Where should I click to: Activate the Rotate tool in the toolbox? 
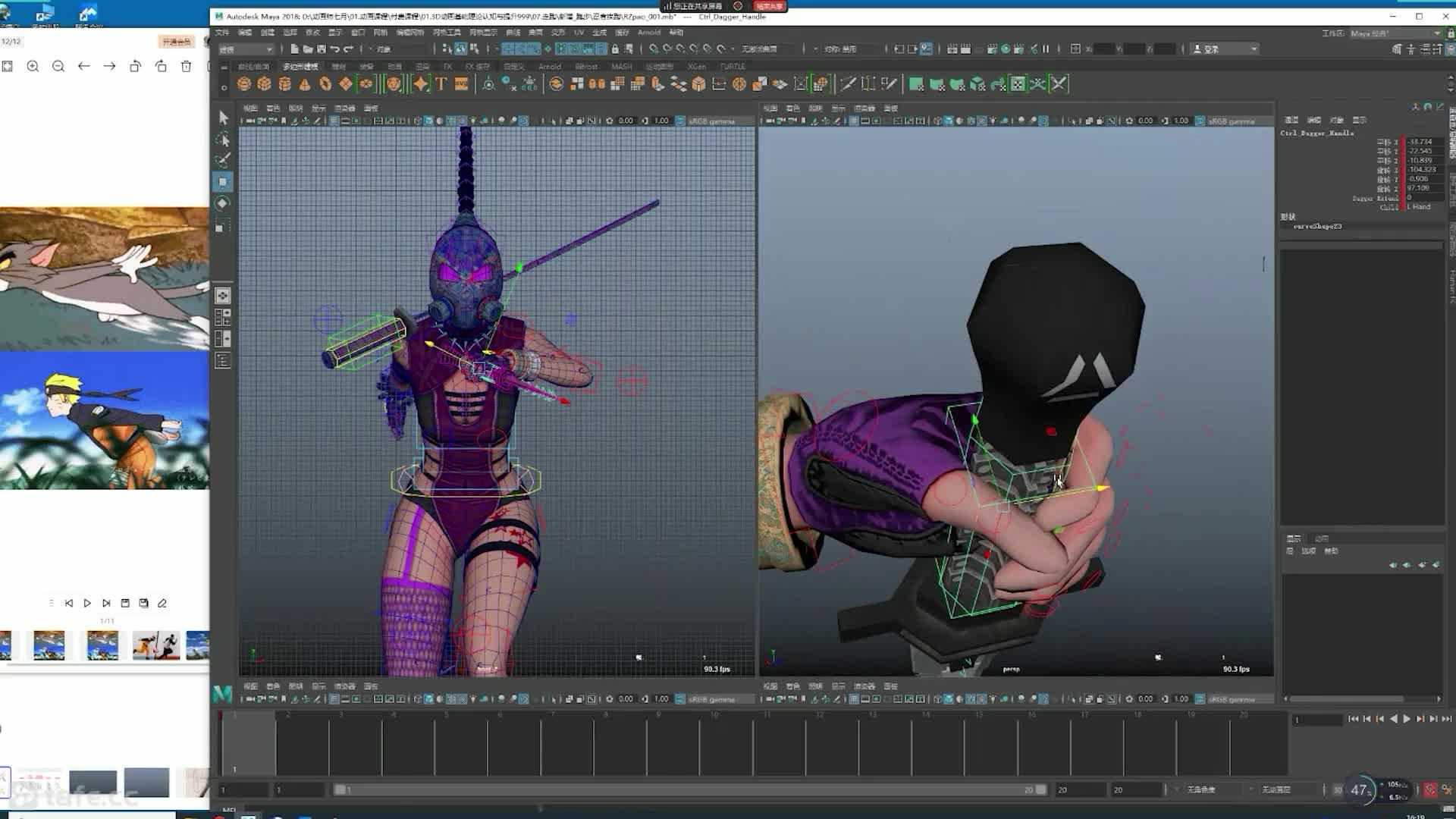point(223,203)
